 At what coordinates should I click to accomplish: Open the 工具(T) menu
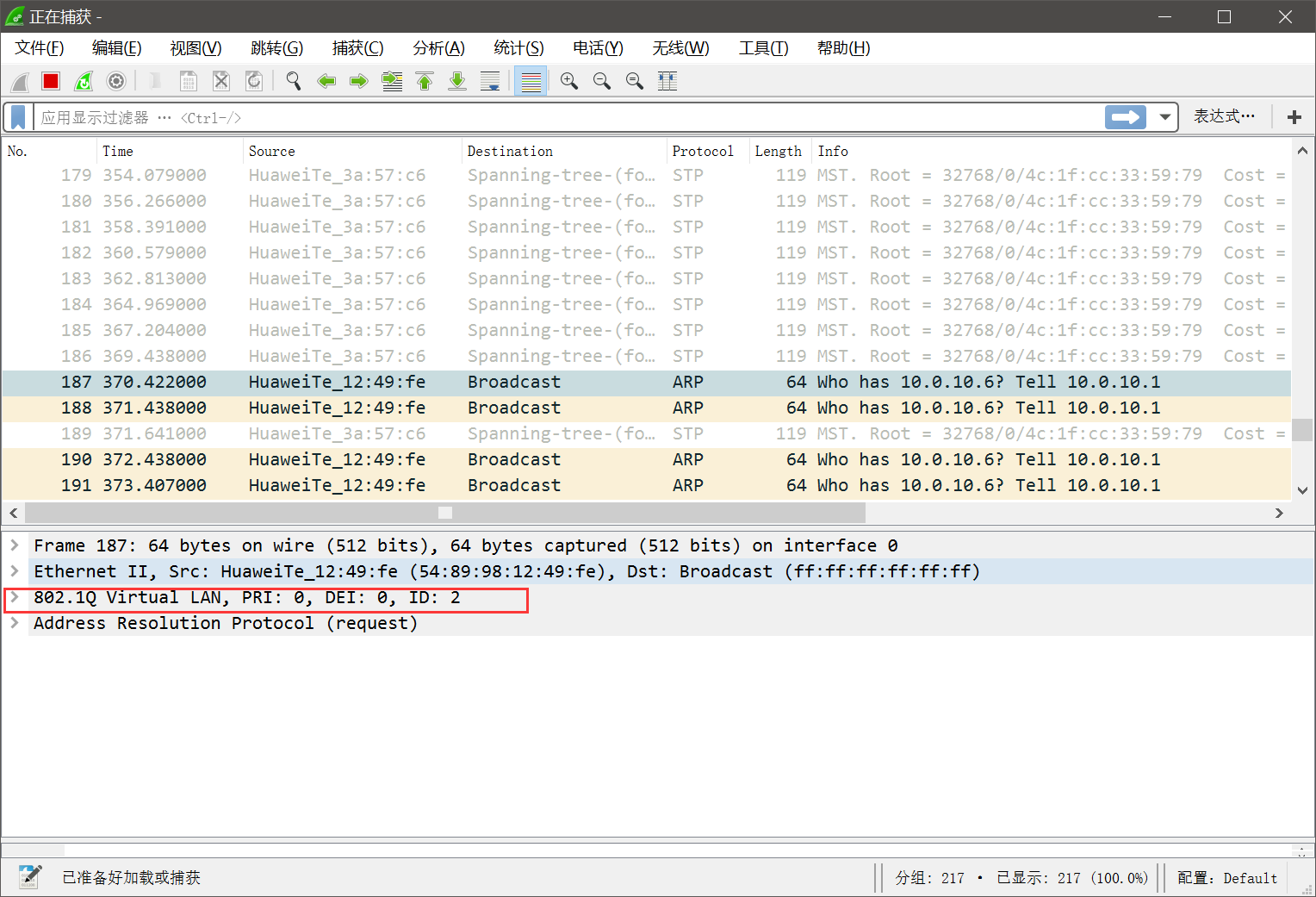[x=764, y=48]
